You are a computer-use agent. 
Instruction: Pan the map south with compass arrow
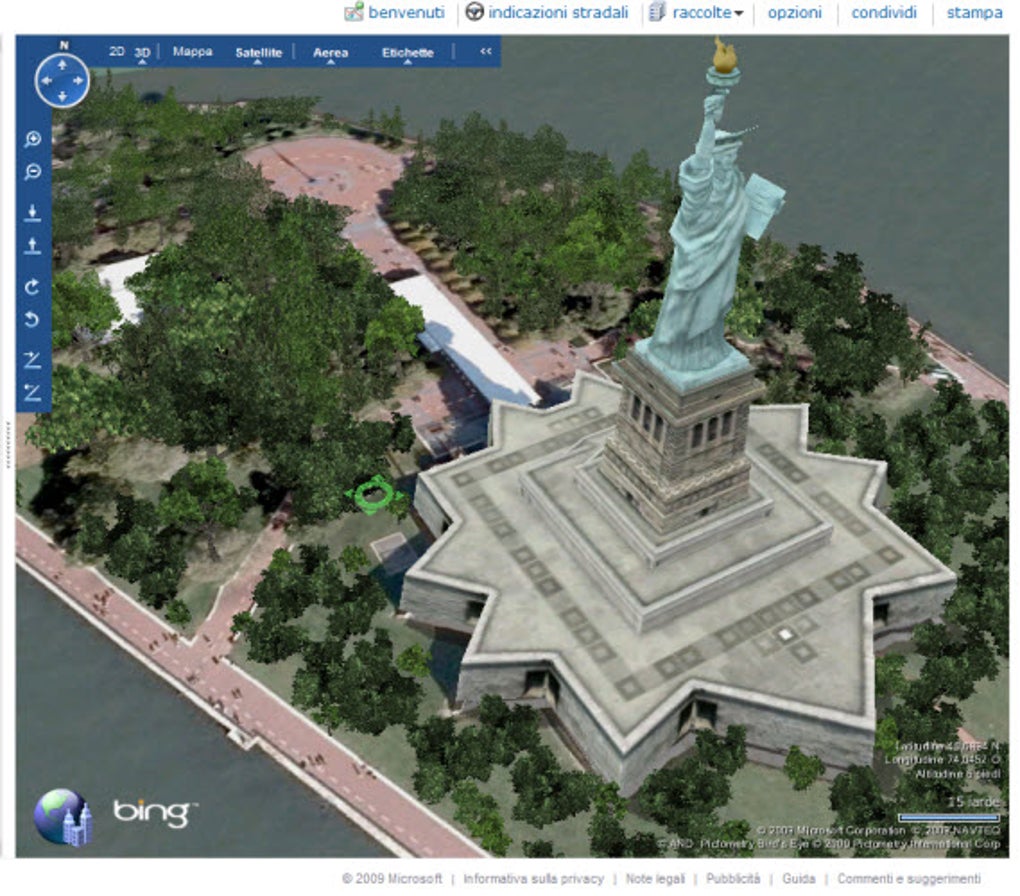tap(62, 96)
